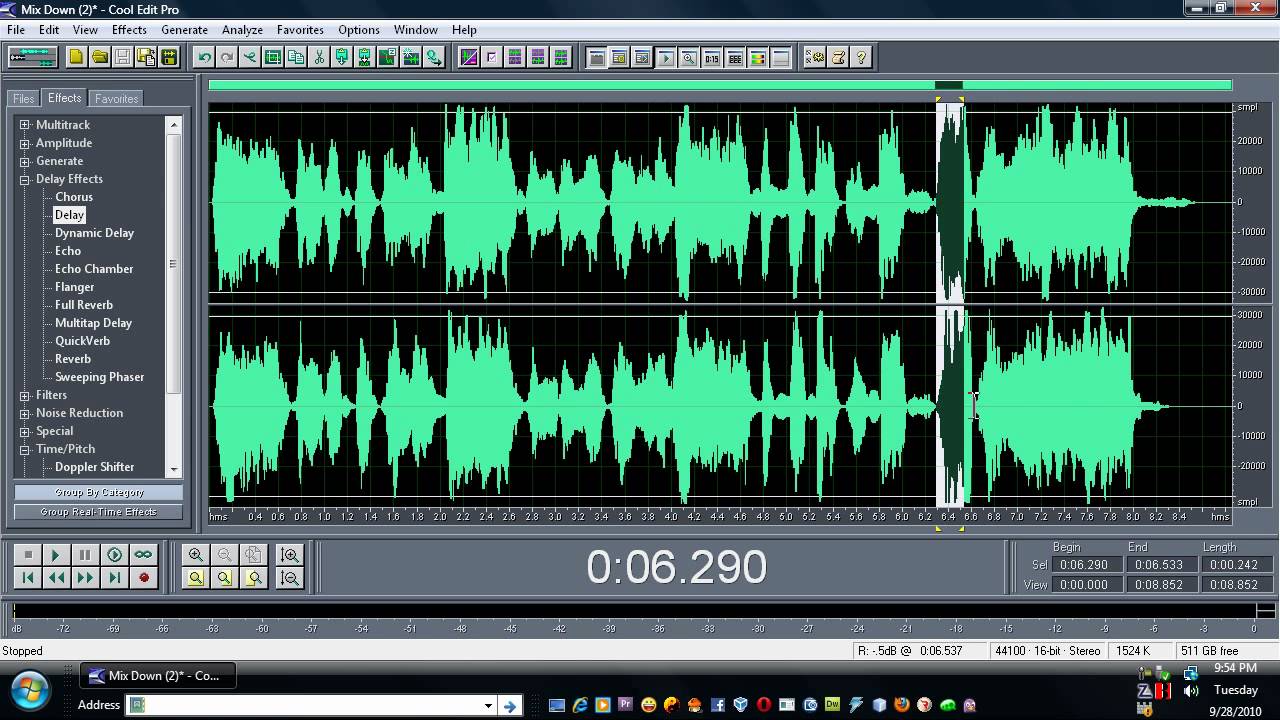1280x720 pixels.
Task: Jump to end with the Go to End button
Action: click(x=114, y=577)
